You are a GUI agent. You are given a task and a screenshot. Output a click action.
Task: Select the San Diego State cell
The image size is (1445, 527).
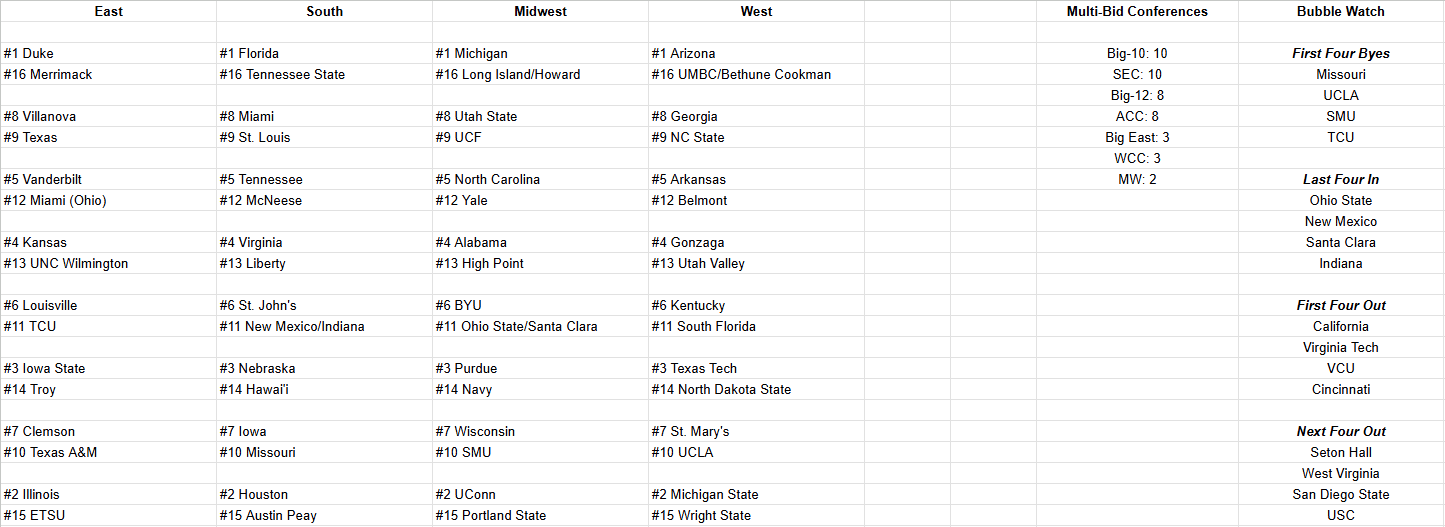[1340, 495]
